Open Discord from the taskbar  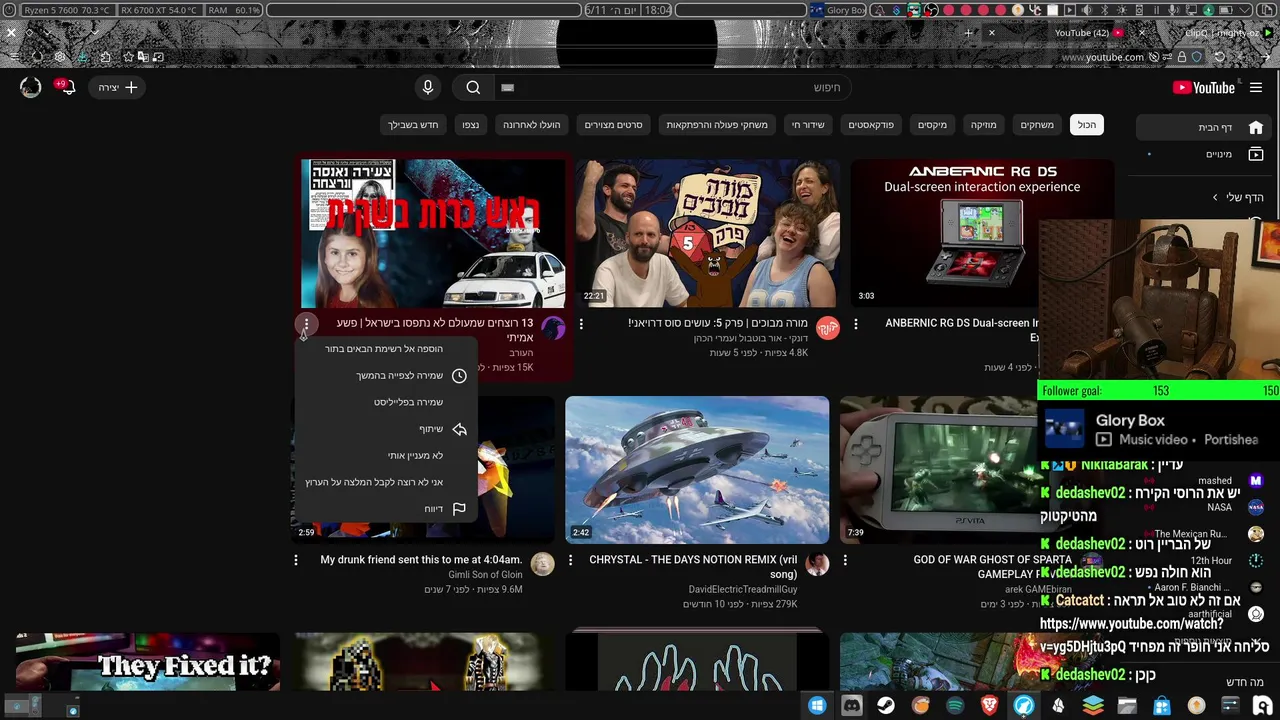point(852,706)
